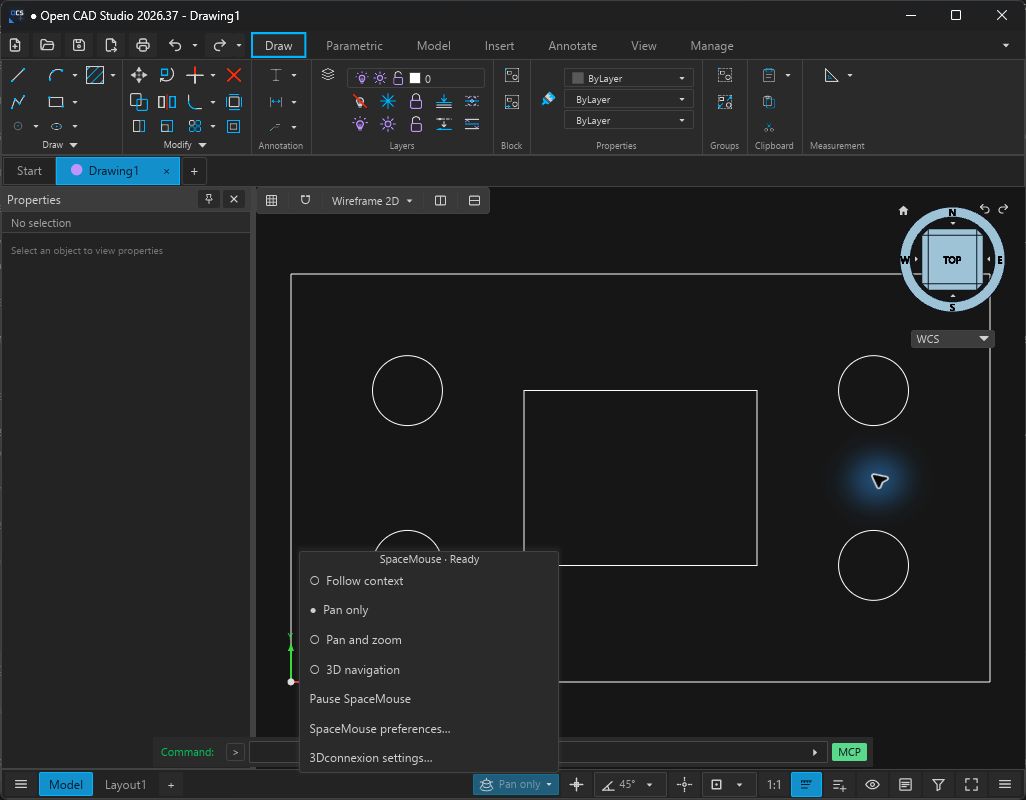This screenshot has height=800, width=1026.
Task: Toggle the snap magnet icon in viewport toolbar
Action: [305, 201]
